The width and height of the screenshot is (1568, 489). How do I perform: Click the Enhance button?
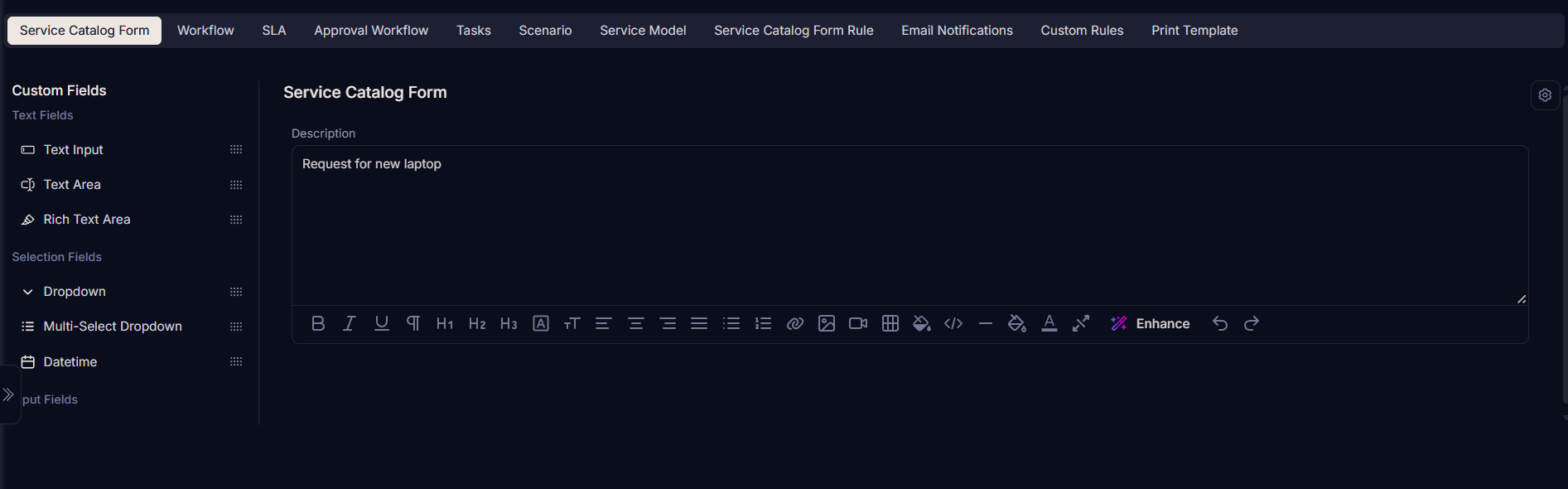tap(1151, 323)
